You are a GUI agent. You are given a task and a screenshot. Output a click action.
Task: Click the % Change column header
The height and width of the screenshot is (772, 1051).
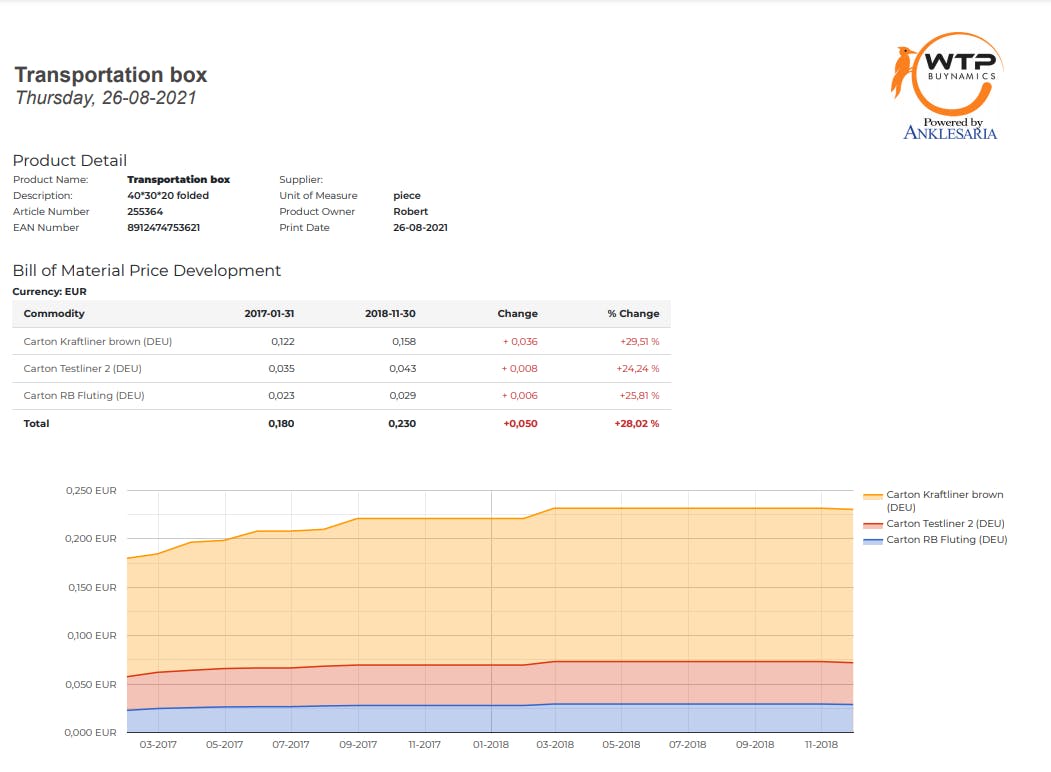coord(632,314)
